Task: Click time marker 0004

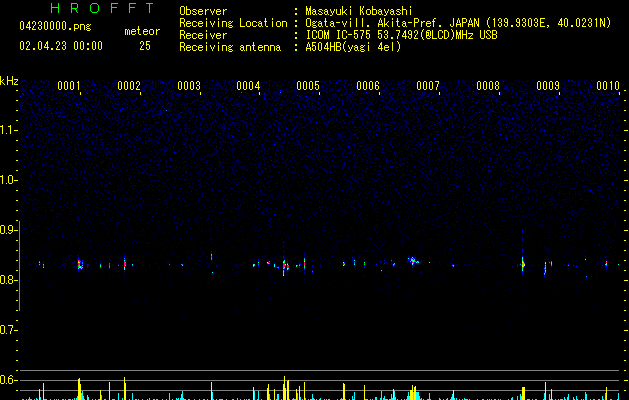Action: click(x=248, y=86)
